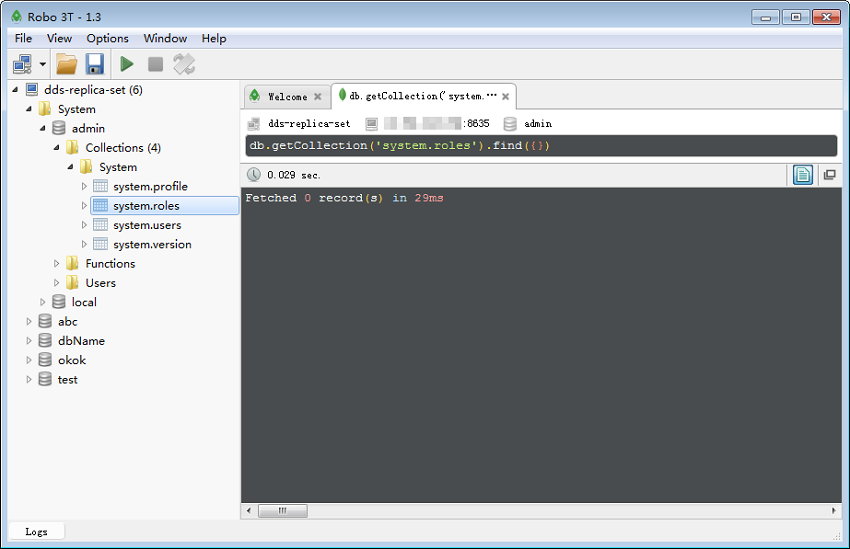The height and width of the screenshot is (549, 850).
Task: Expand the test database node
Action: coord(29,380)
